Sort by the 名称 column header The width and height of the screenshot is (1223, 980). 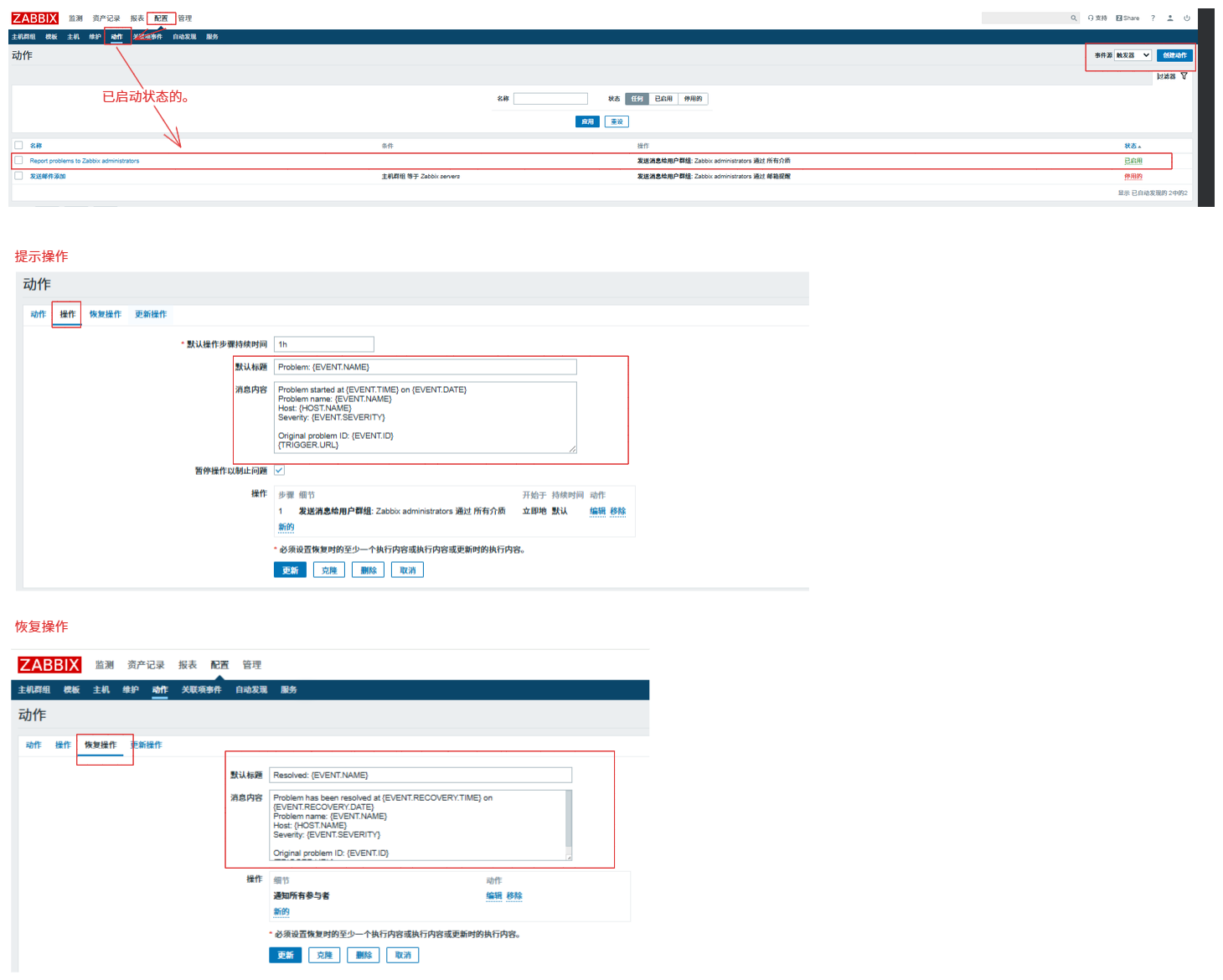tap(36, 146)
